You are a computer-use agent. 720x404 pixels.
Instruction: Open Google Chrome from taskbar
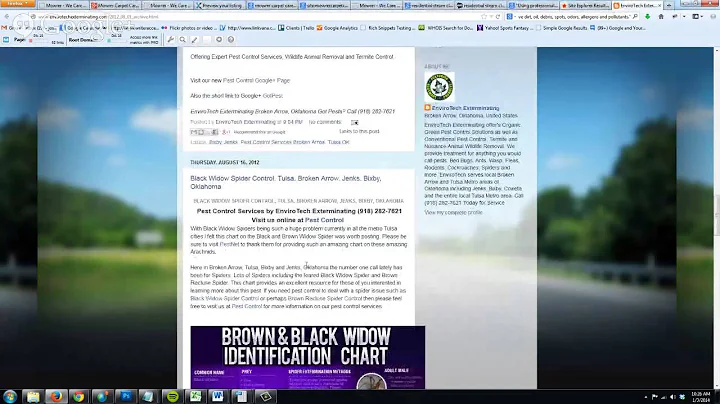(79, 397)
